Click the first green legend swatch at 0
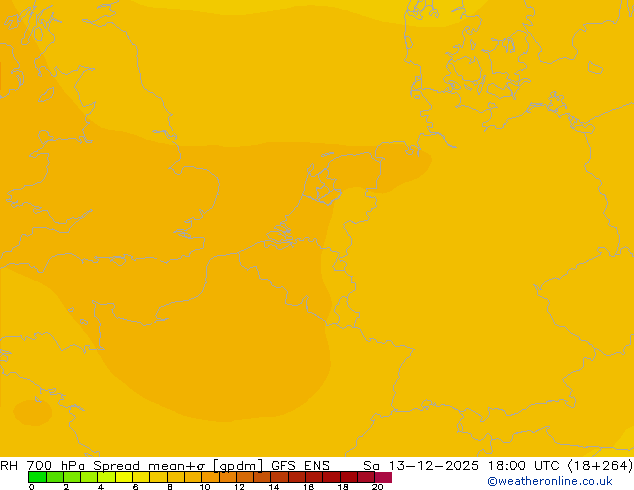 [x=37, y=477]
